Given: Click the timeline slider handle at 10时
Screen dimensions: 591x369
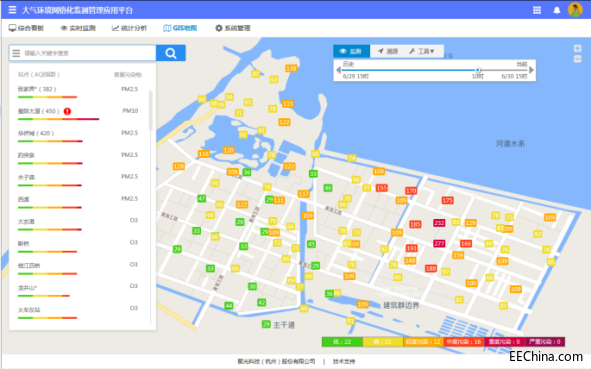Looking at the screenshot, I should click(x=478, y=70).
